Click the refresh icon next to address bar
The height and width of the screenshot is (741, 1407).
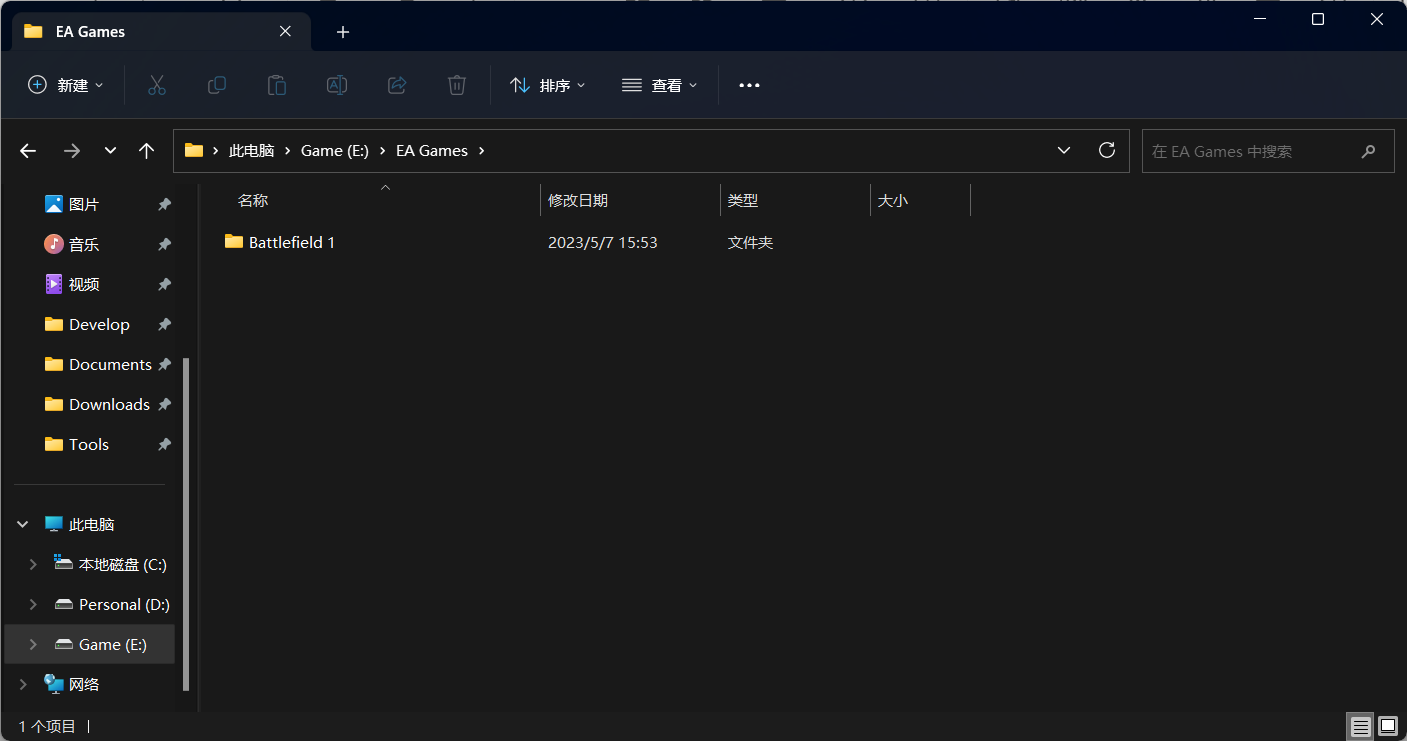click(x=1107, y=150)
